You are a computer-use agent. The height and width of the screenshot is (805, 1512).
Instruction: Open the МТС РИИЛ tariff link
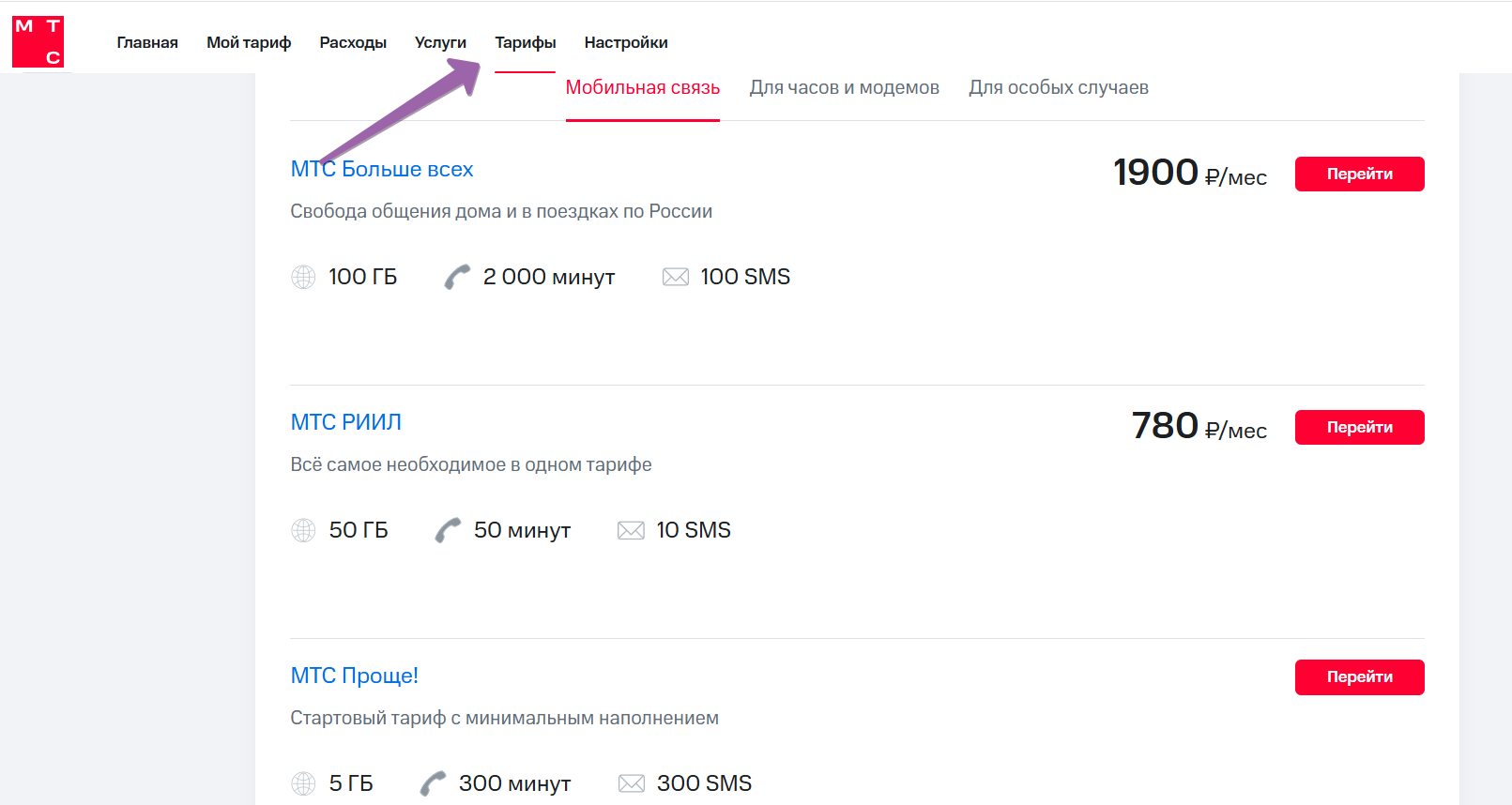(x=345, y=422)
